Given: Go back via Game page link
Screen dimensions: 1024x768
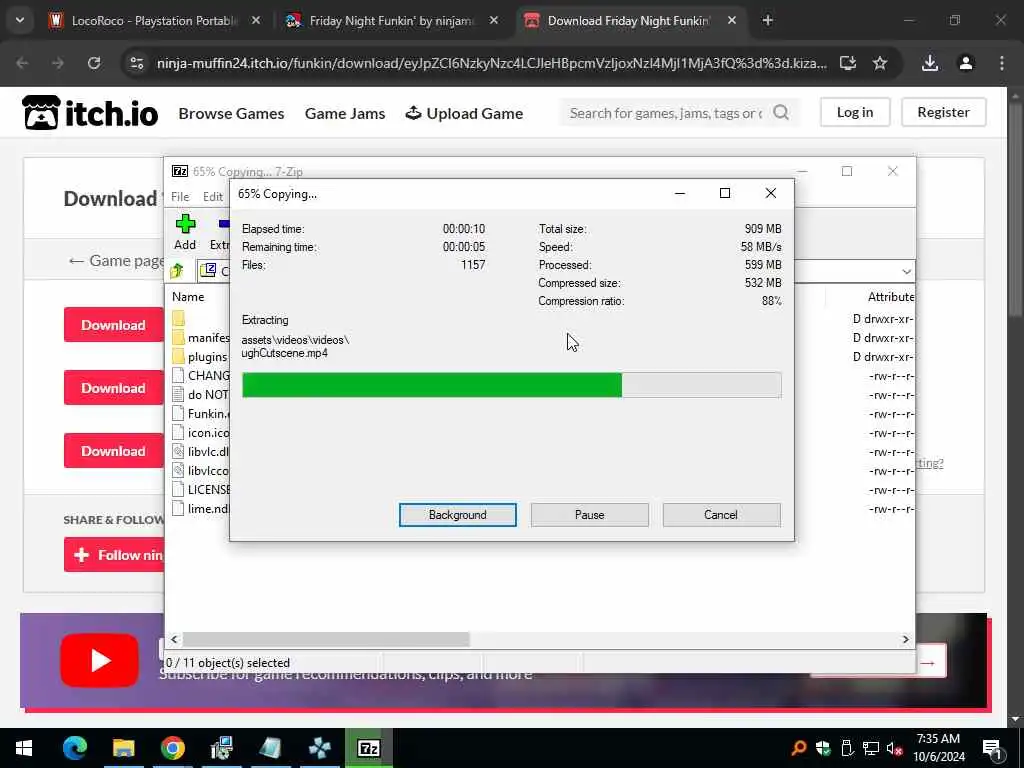Looking at the screenshot, I should [x=116, y=261].
